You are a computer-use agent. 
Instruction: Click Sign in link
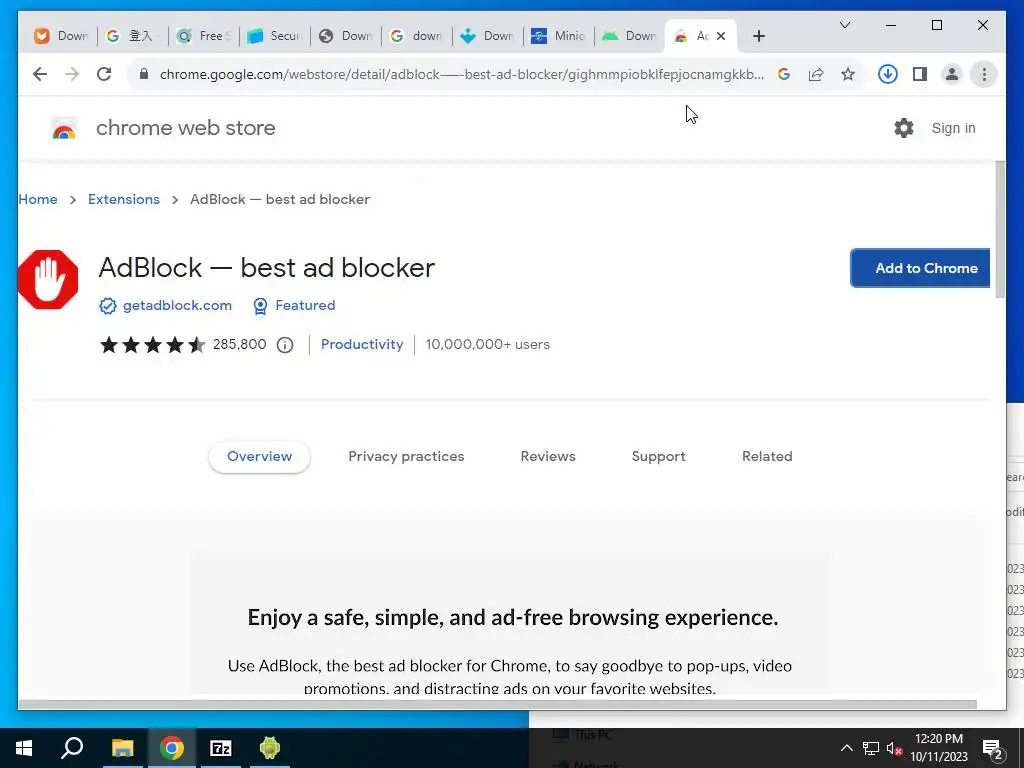point(953,128)
